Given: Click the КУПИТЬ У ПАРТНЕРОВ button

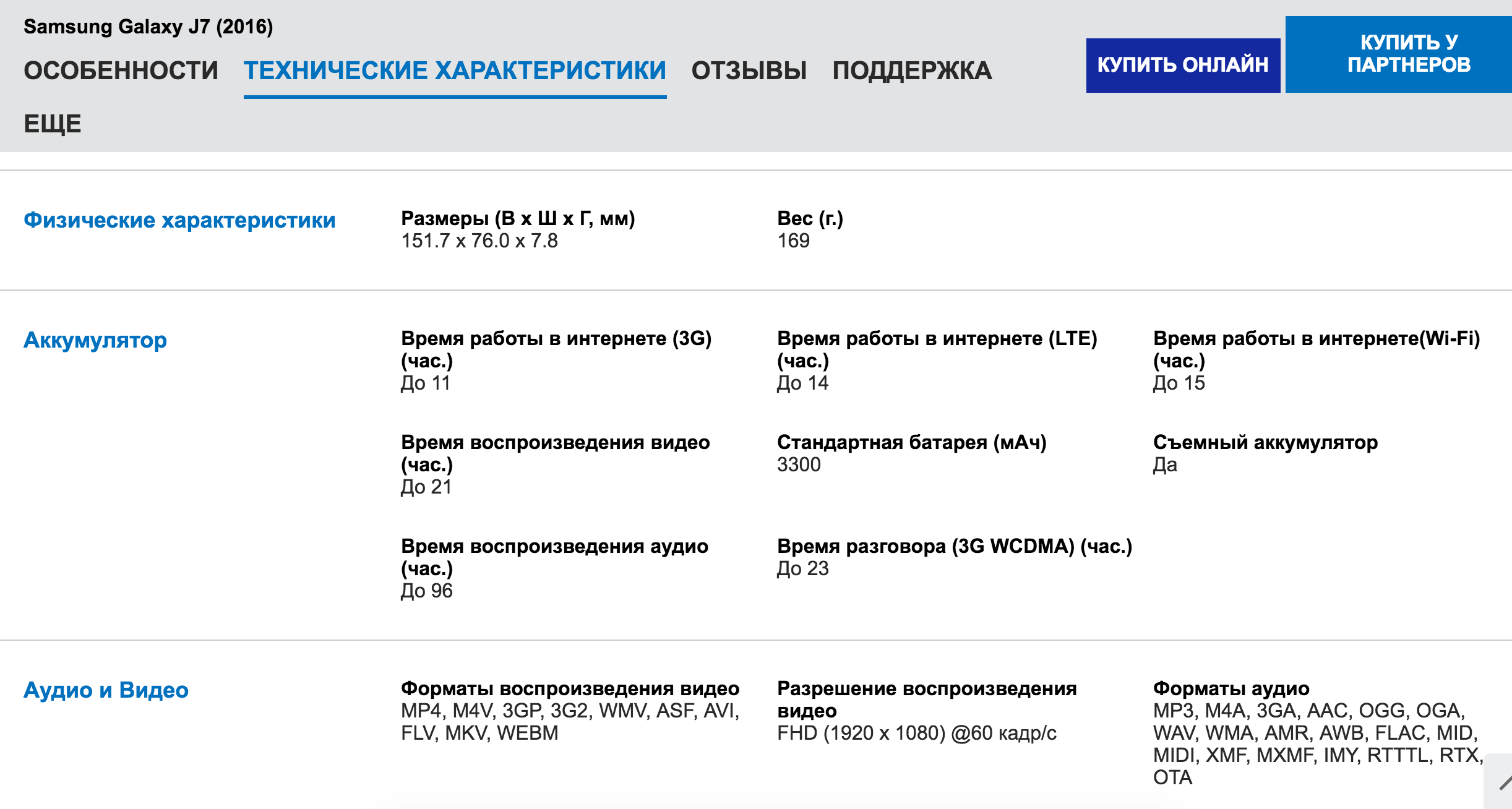Looking at the screenshot, I should pyautogui.click(x=1399, y=54).
